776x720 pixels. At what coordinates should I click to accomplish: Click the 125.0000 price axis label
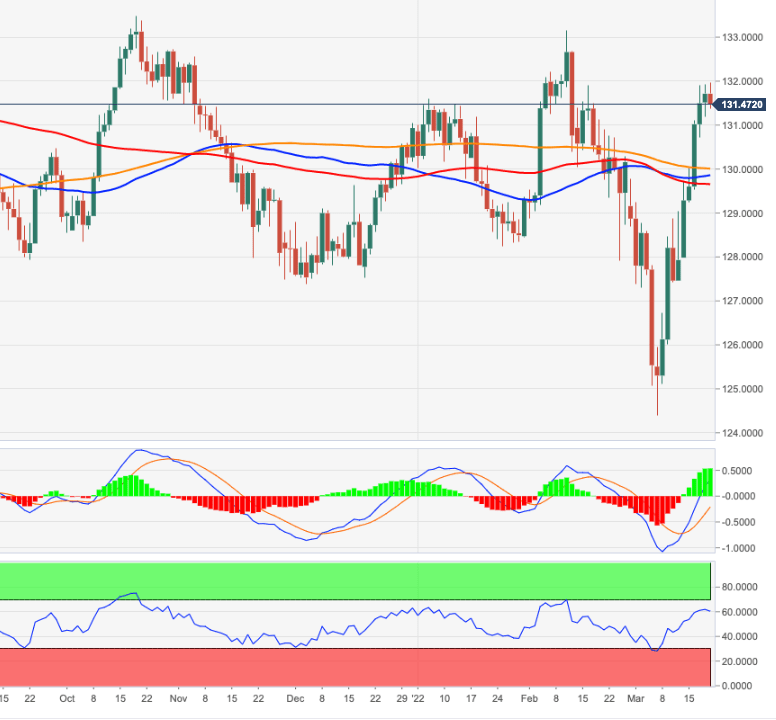pyautogui.click(x=742, y=389)
